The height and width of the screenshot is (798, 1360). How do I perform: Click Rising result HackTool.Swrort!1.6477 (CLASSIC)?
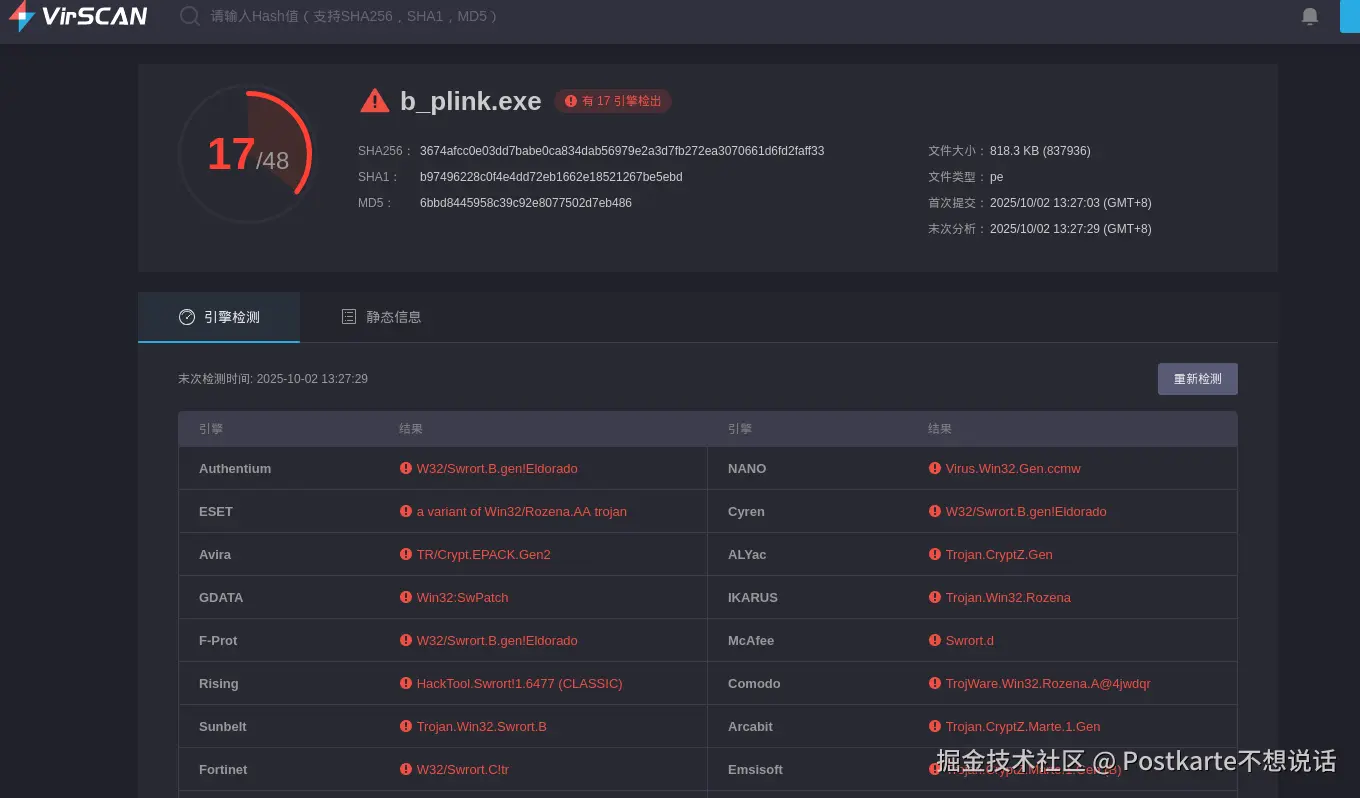click(x=520, y=683)
